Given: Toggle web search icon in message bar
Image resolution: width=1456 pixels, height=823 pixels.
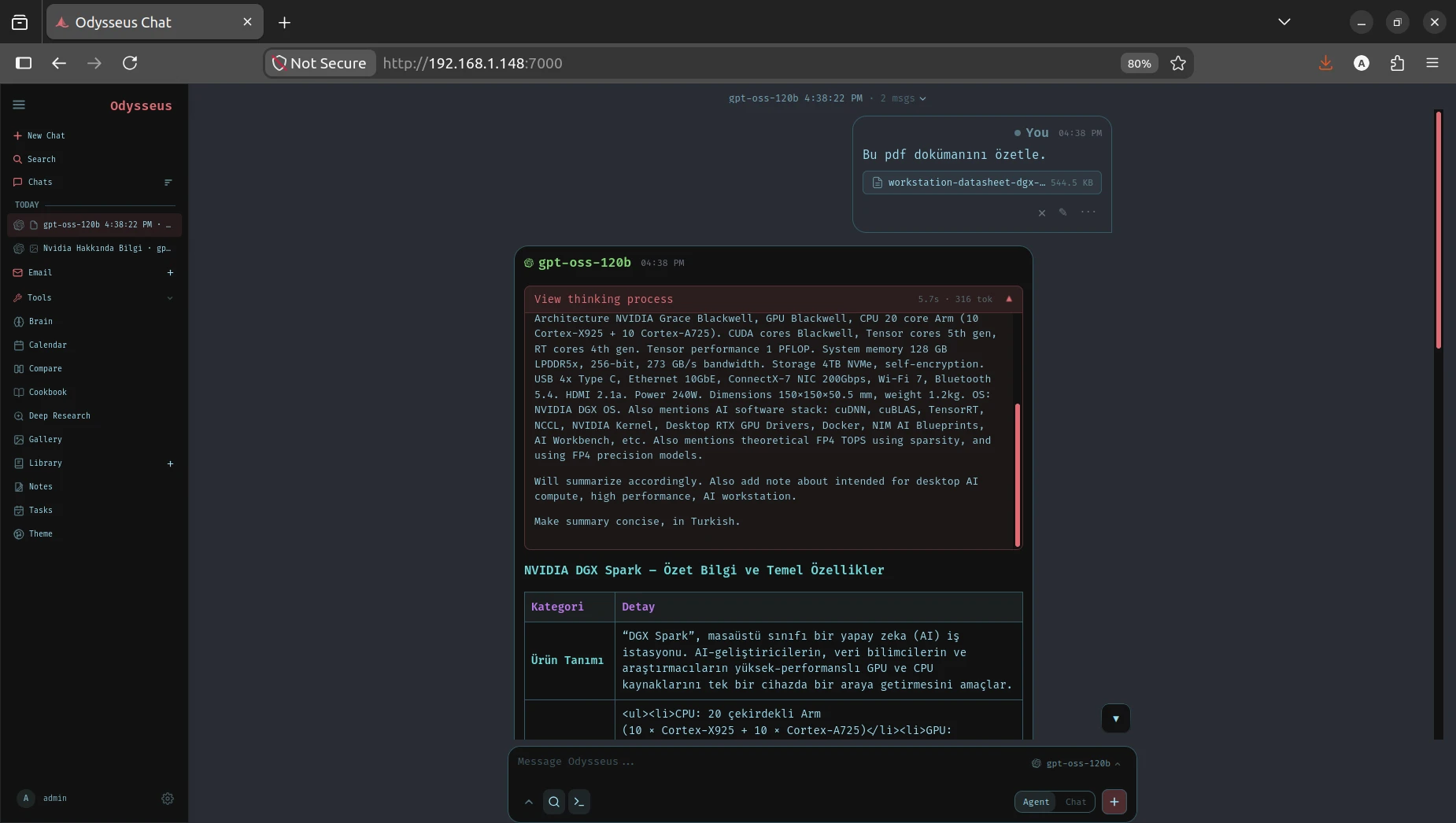Looking at the screenshot, I should click(554, 802).
